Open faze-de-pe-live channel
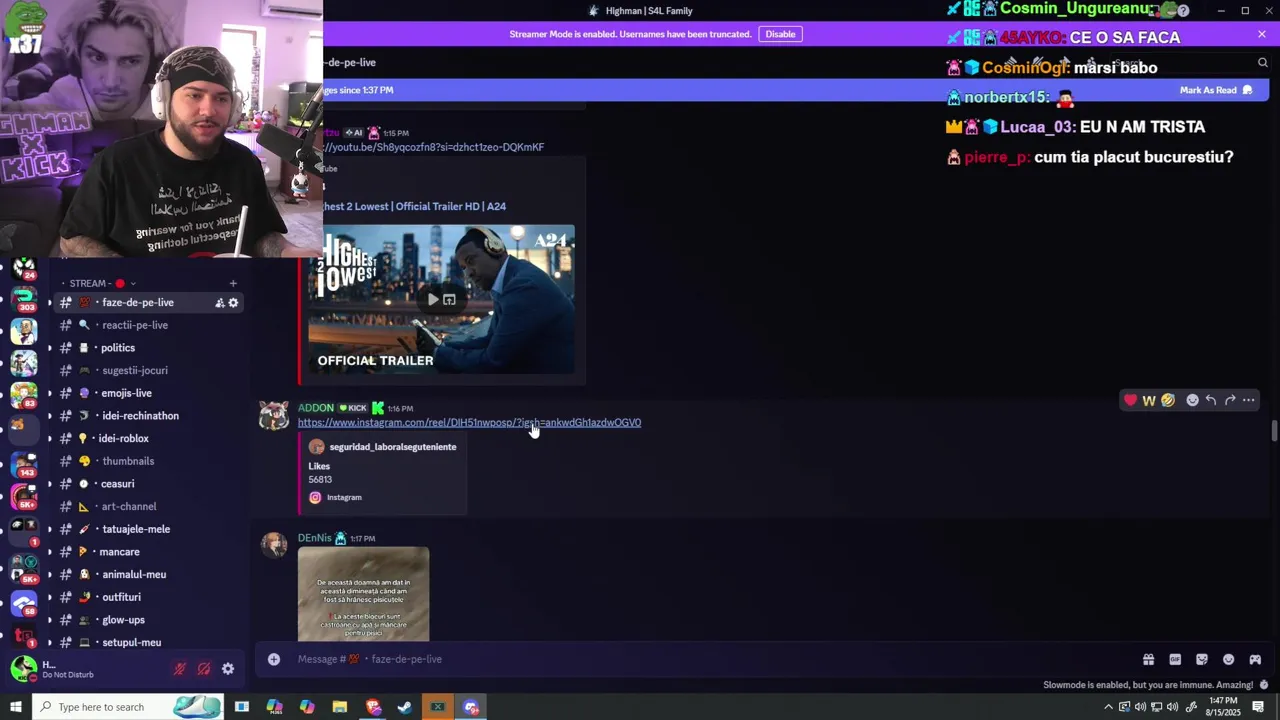 click(148, 303)
